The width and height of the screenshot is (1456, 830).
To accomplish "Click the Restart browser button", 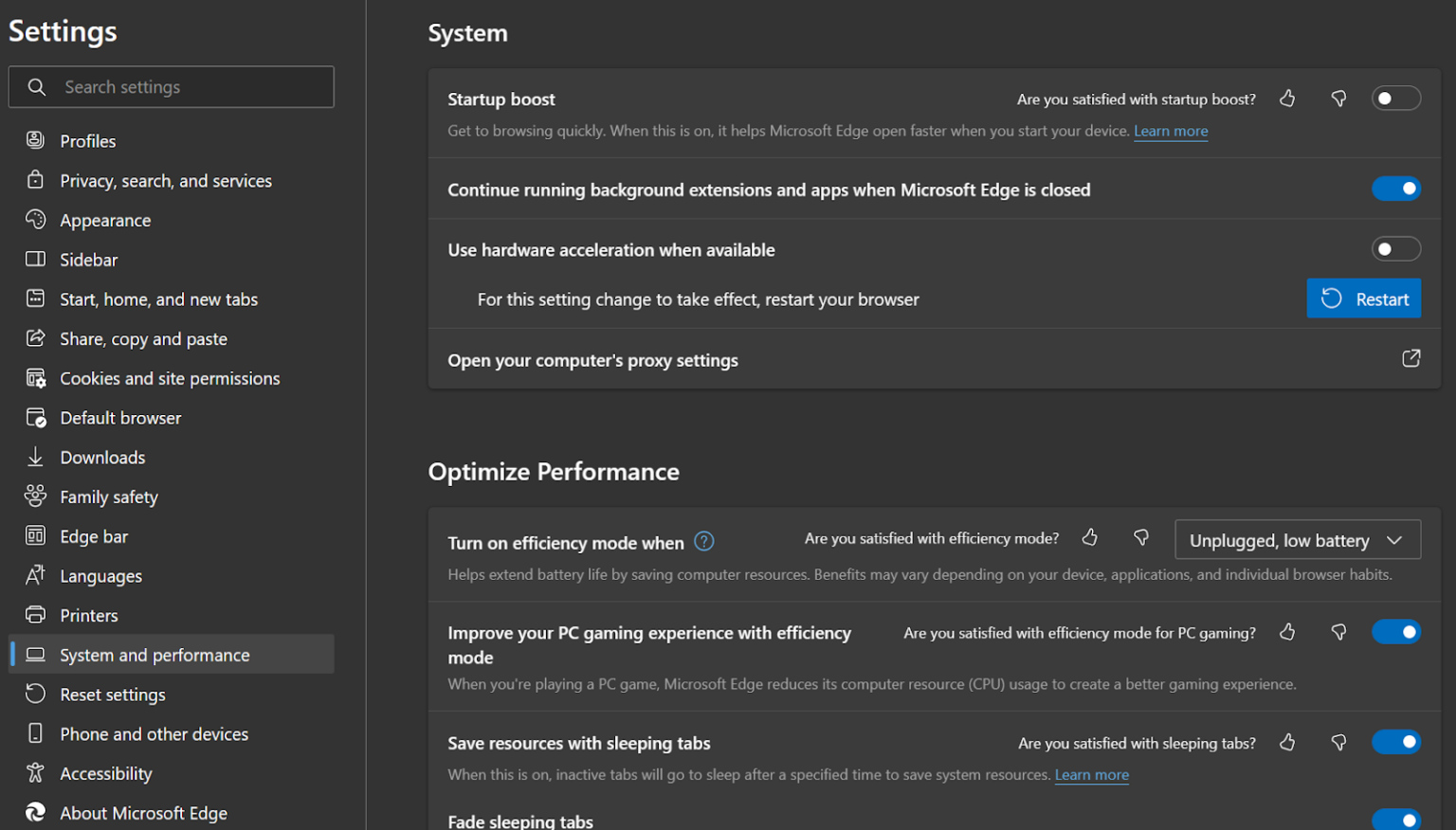I will click(x=1364, y=298).
